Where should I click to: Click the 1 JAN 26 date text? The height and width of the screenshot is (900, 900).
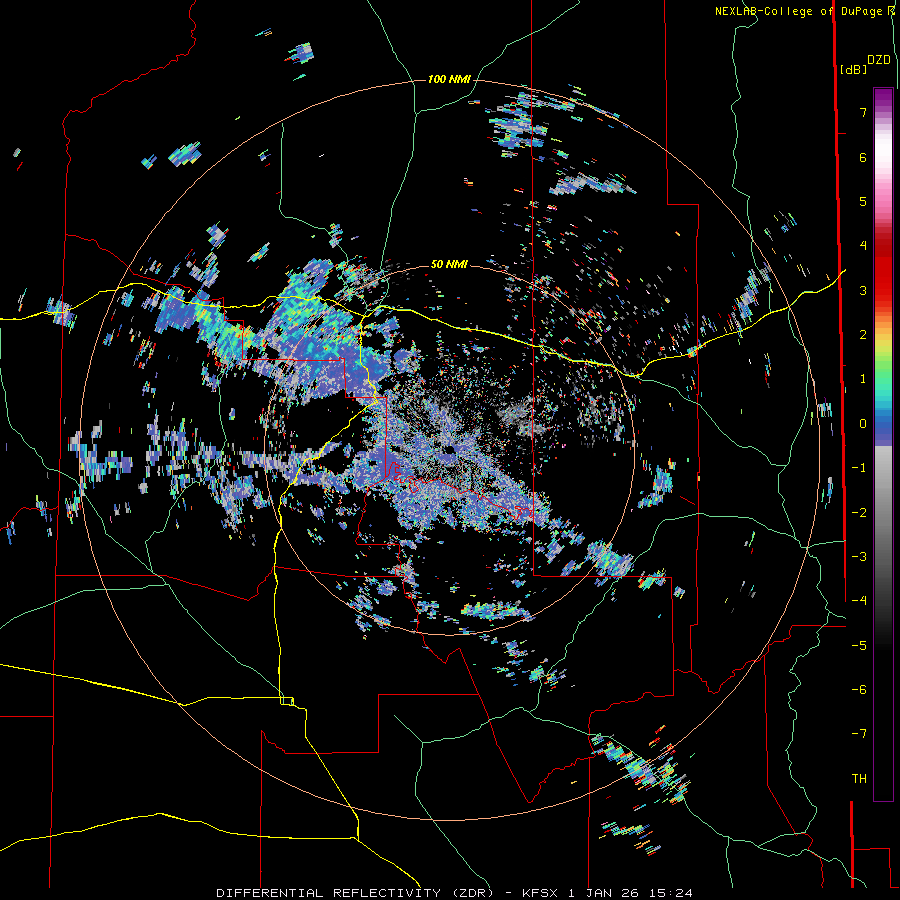click(x=605, y=893)
